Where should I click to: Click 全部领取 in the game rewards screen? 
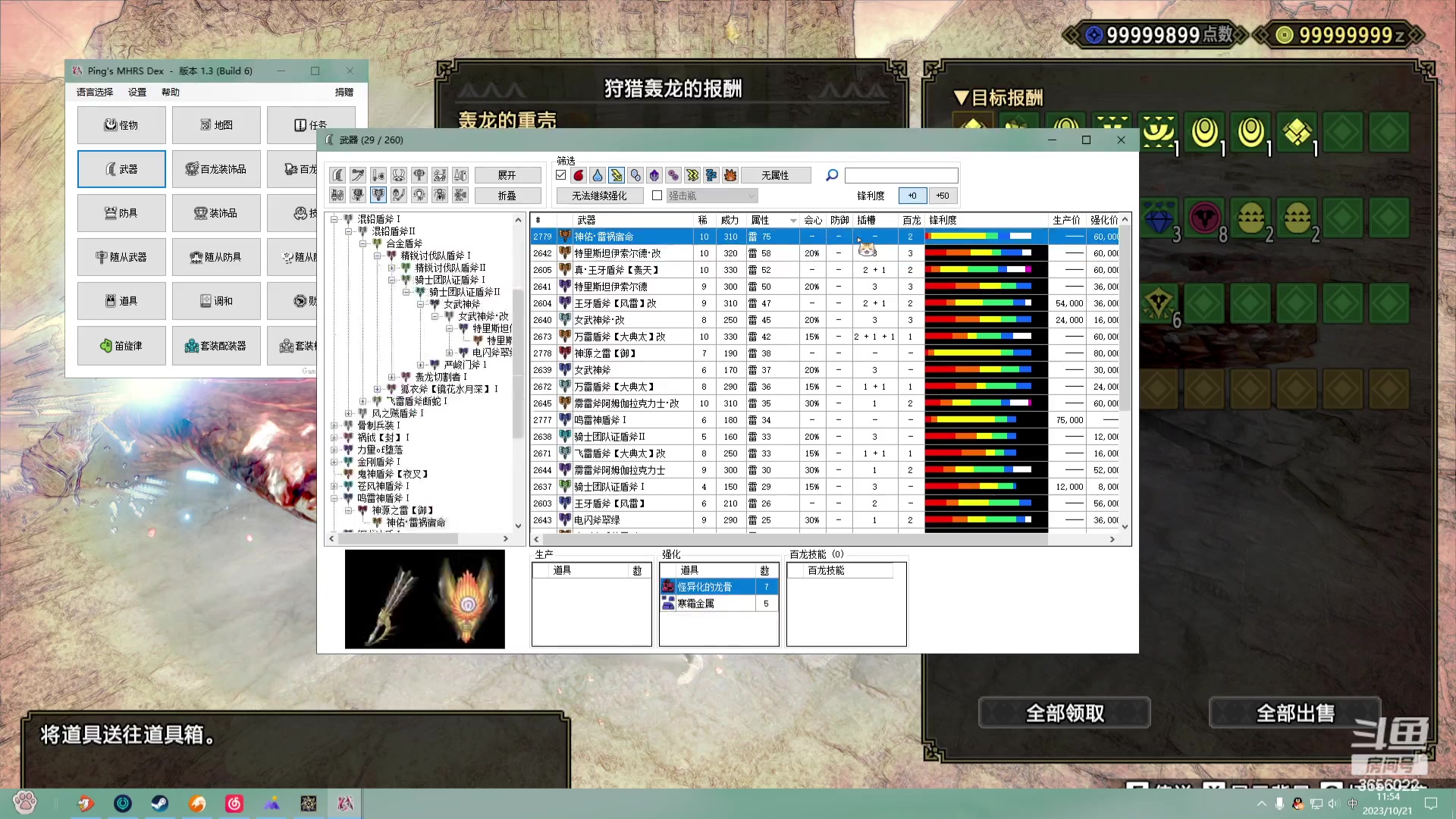(1065, 714)
